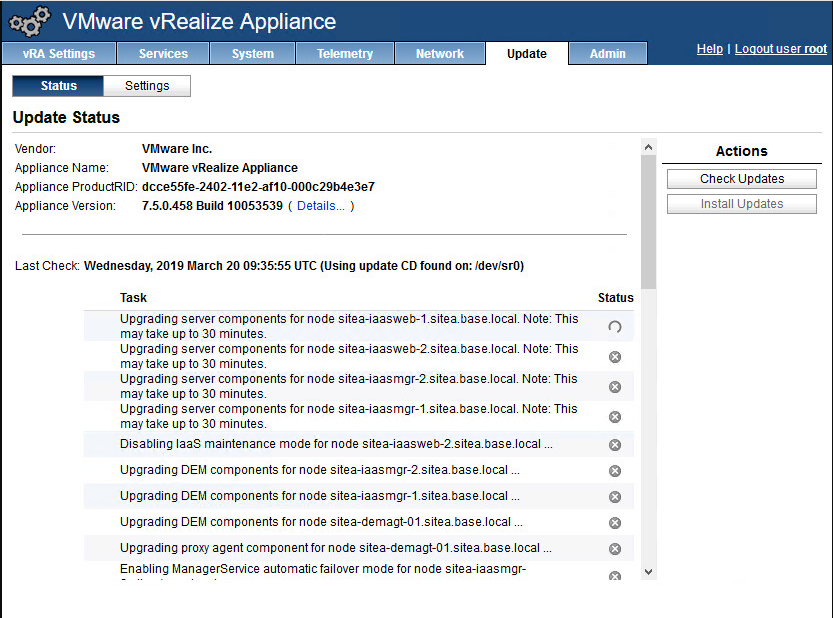Screen dimensions: 833x618
Task: Click the spinner icon for sitea-iaasweb-1 upgrade
Action: point(615,327)
